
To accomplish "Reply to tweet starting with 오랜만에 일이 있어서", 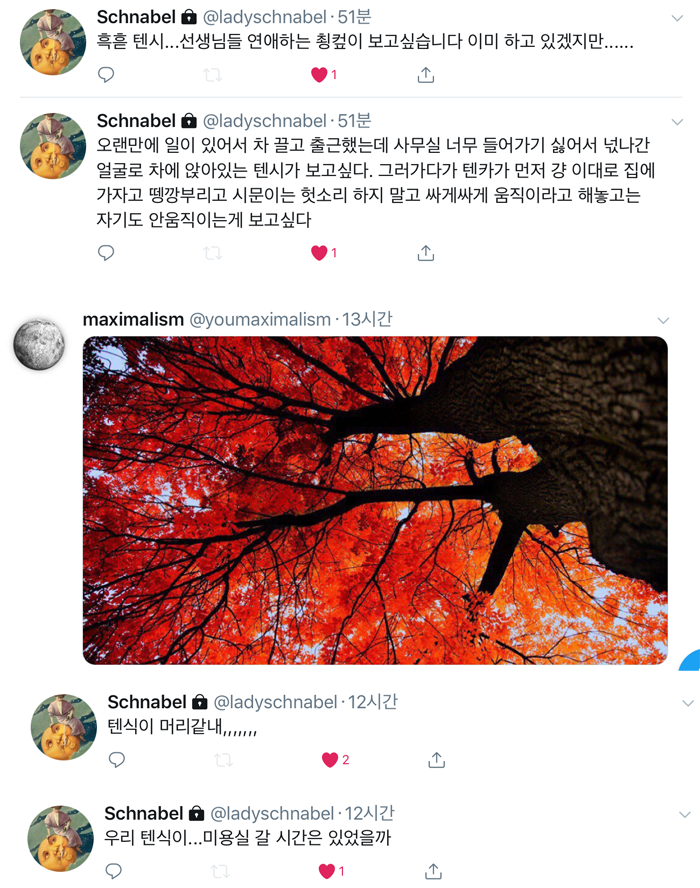I will 106,253.
